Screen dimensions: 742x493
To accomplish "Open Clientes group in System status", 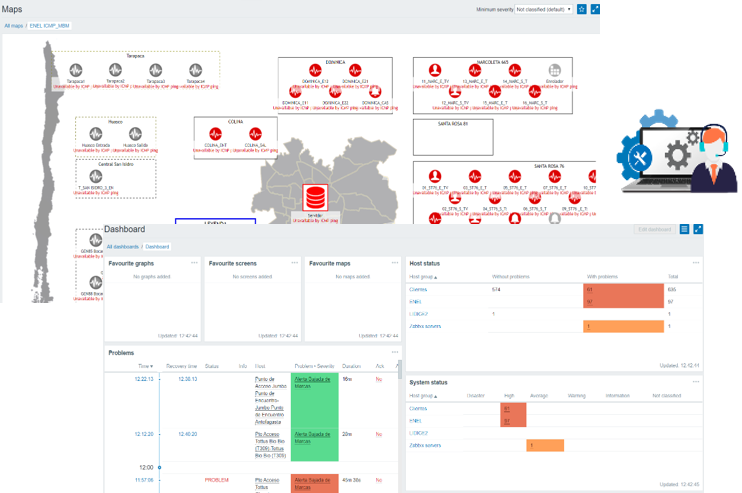I will 418,409.
